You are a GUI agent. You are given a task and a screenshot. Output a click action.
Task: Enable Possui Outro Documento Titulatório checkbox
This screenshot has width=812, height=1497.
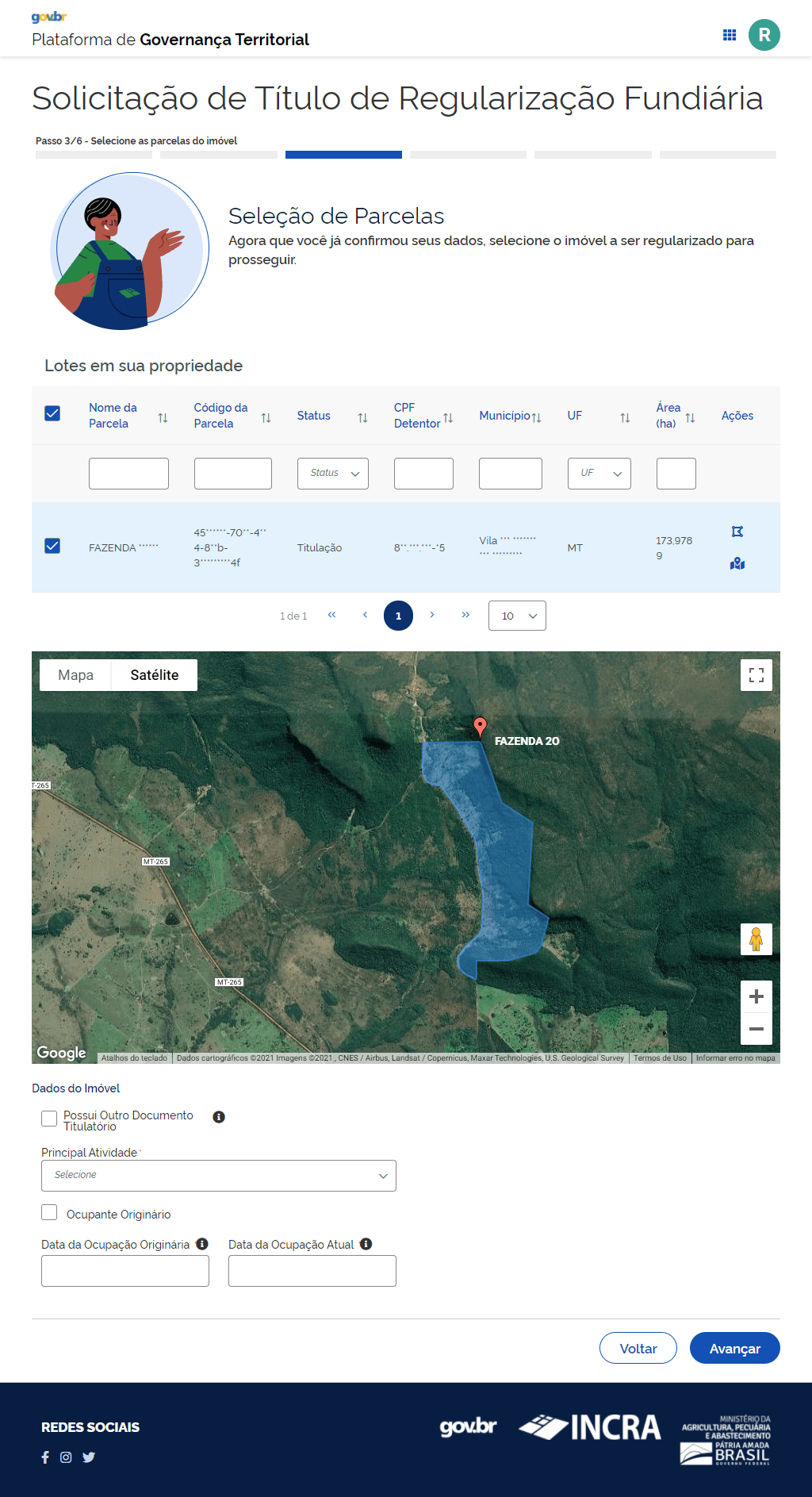(x=49, y=1119)
